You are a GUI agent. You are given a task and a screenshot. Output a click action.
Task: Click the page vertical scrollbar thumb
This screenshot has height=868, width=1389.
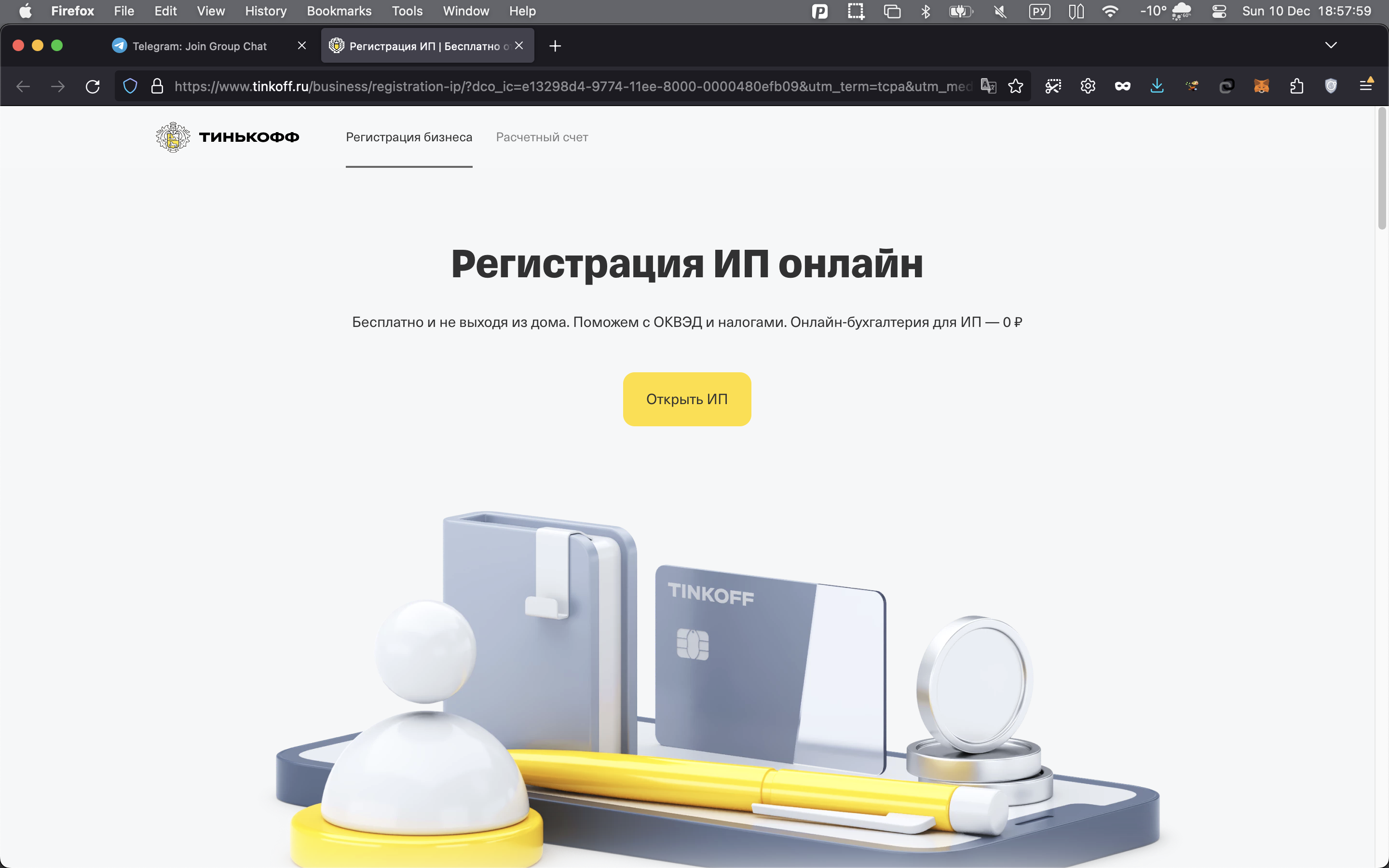pyautogui.click(x=1382, y=169)
